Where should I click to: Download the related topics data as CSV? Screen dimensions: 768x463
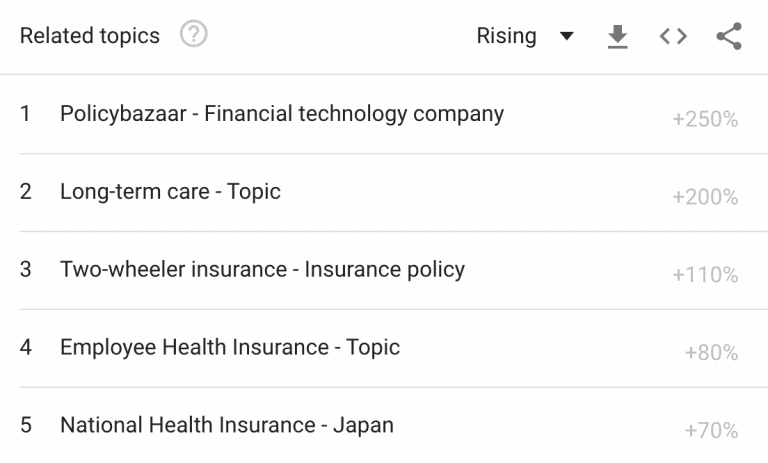617,36
